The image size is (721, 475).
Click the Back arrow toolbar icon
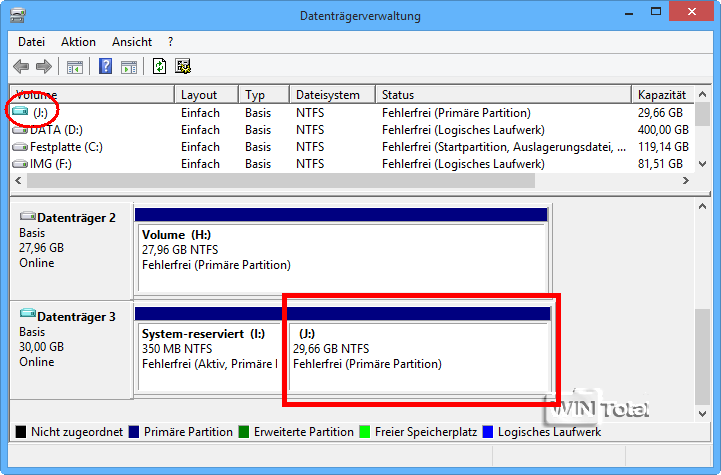21,67
